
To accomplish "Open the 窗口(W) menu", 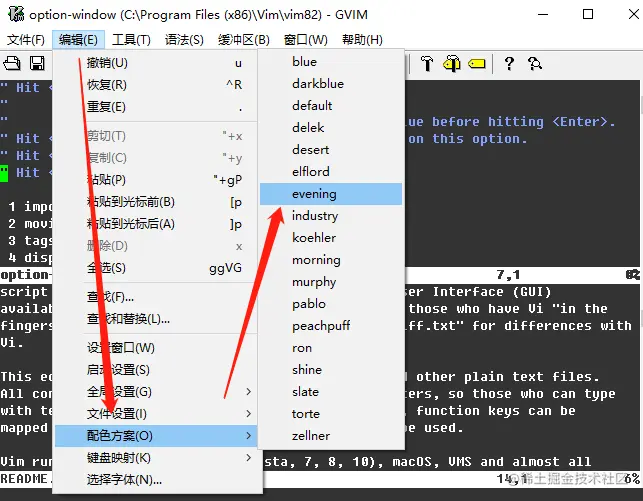I will tap(306, 40).
